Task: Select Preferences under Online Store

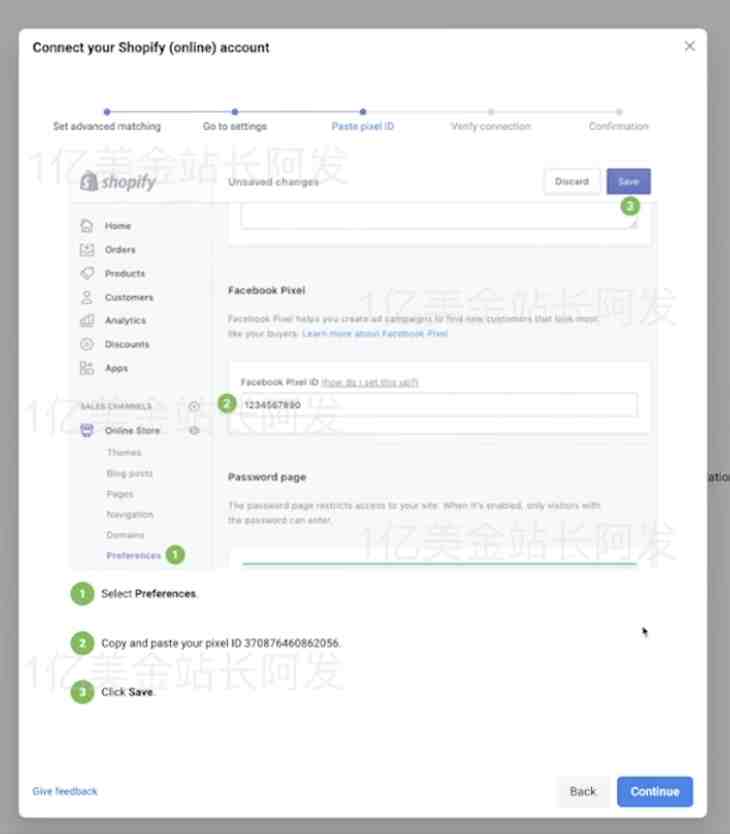Action: [134, 555]
